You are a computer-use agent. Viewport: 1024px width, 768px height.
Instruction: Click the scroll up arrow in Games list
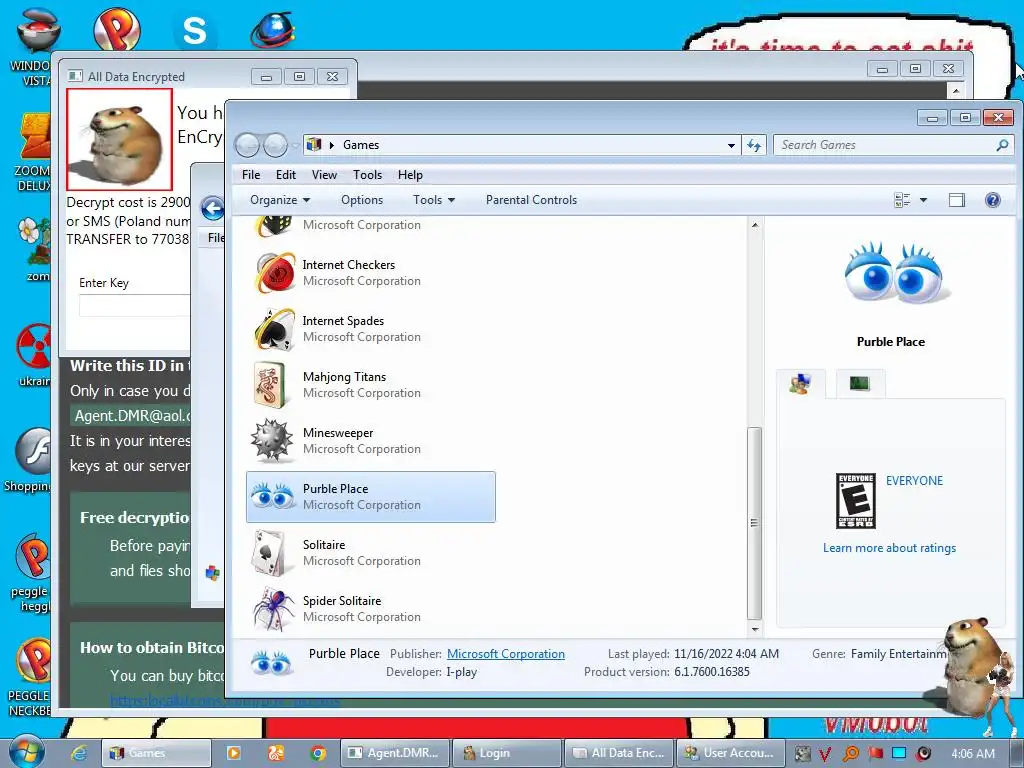(755, 225)
